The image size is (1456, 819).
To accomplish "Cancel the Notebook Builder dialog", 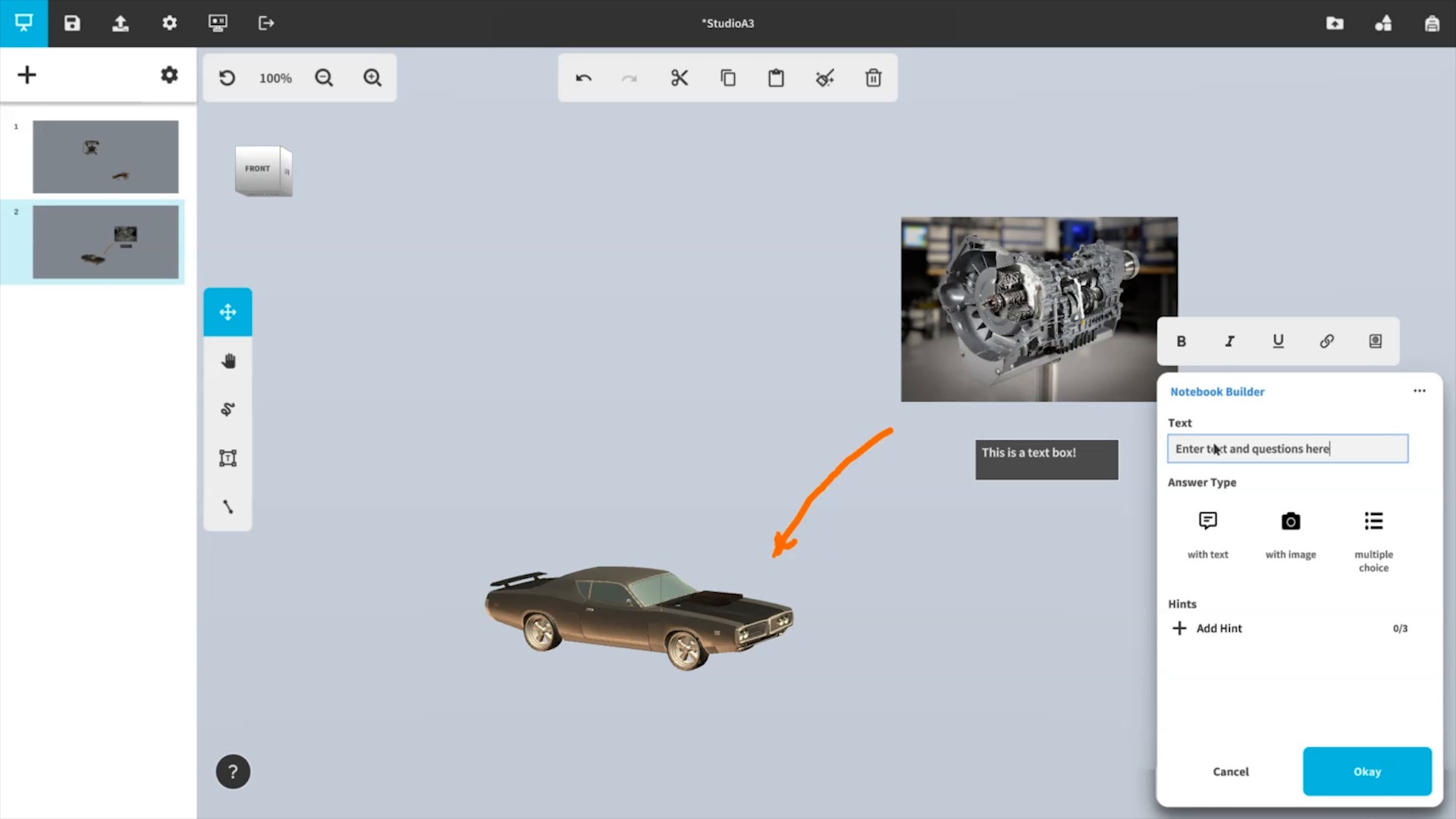I will 1230,771.
